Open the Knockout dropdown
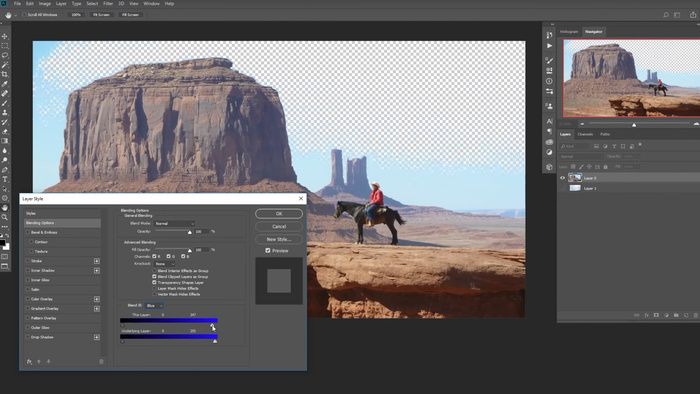 click(x=164, y=264)
